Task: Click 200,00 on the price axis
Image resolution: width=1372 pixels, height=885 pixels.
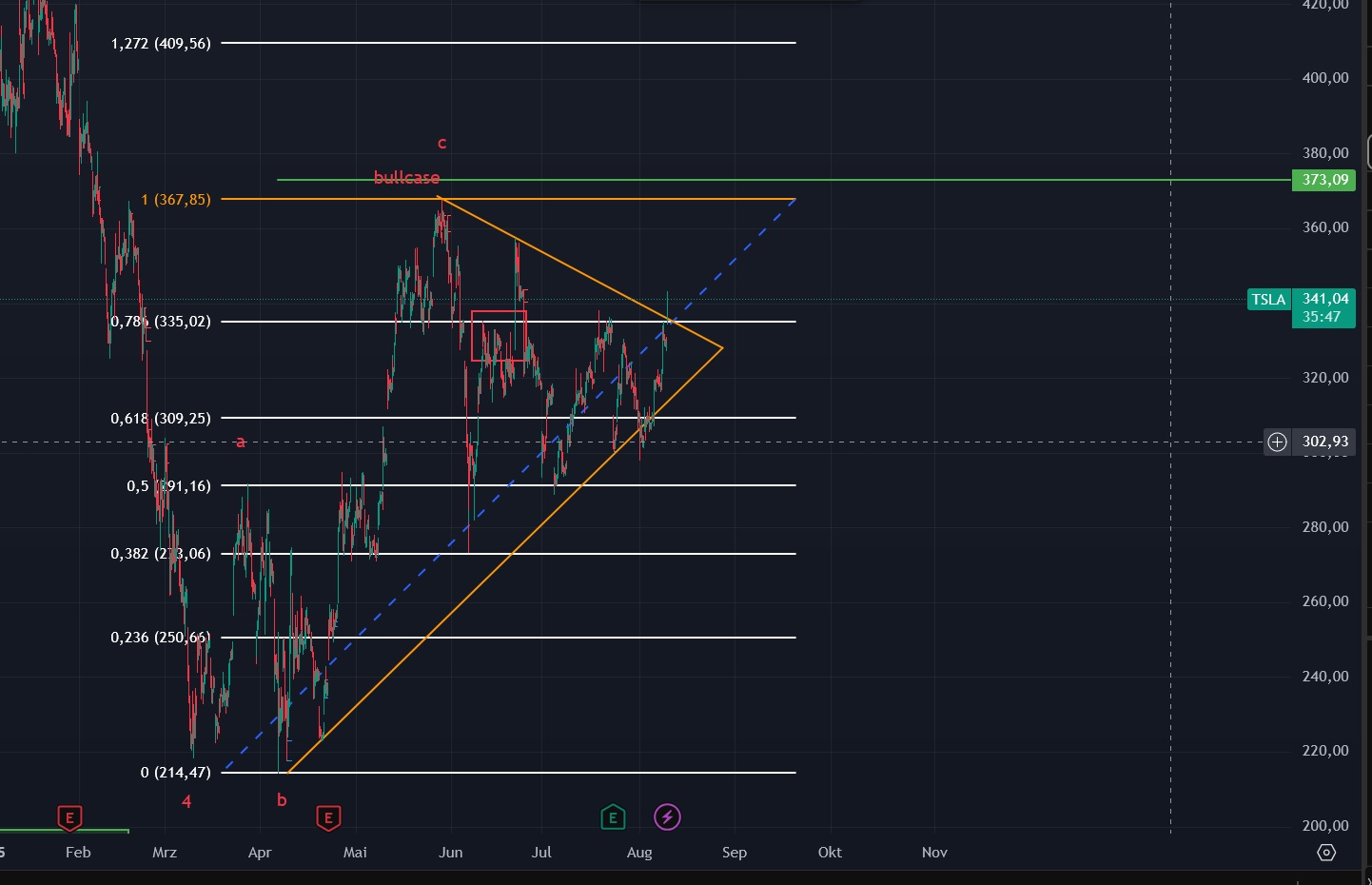Action: click(x=1325, y=826)
